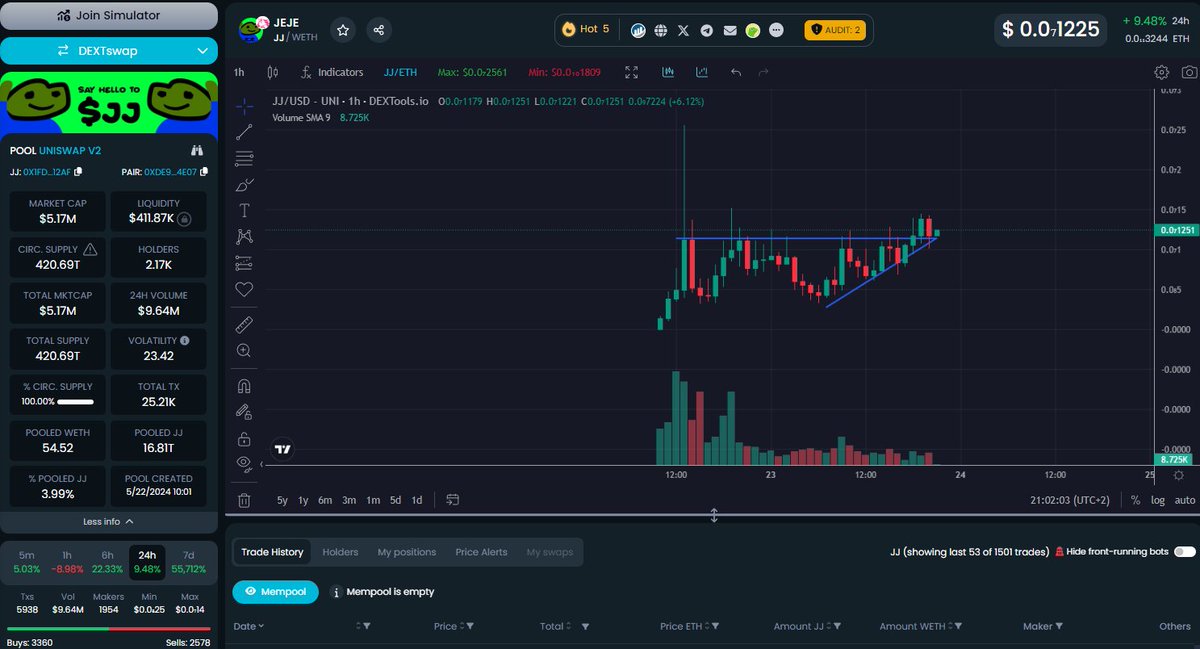Enter fullscreen chart mode

[x=631, y=72]
